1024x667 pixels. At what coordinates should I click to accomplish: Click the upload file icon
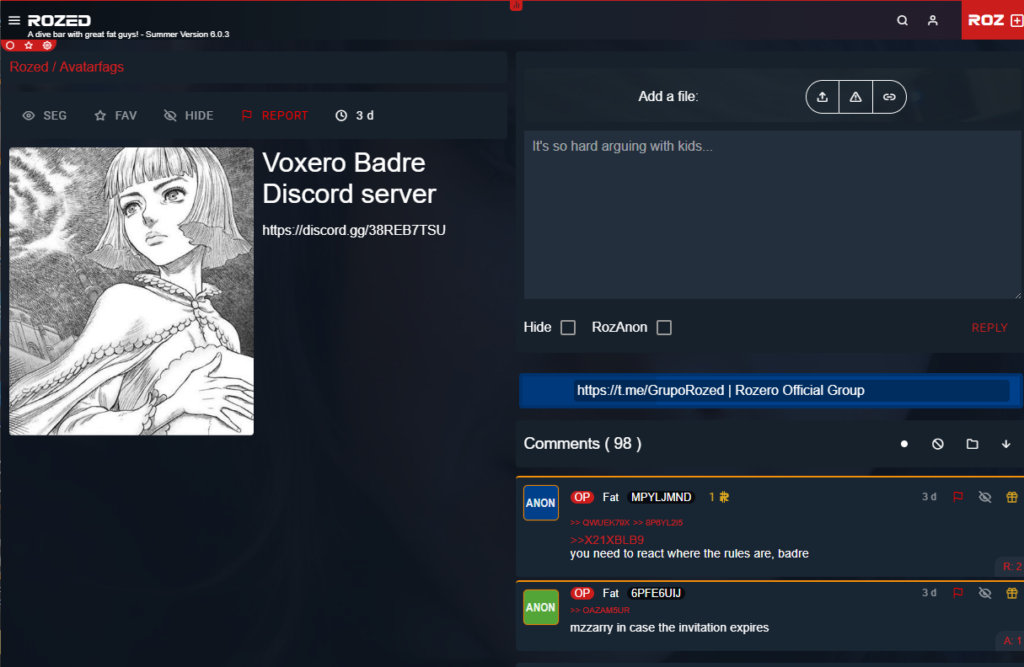pos(822,97)
